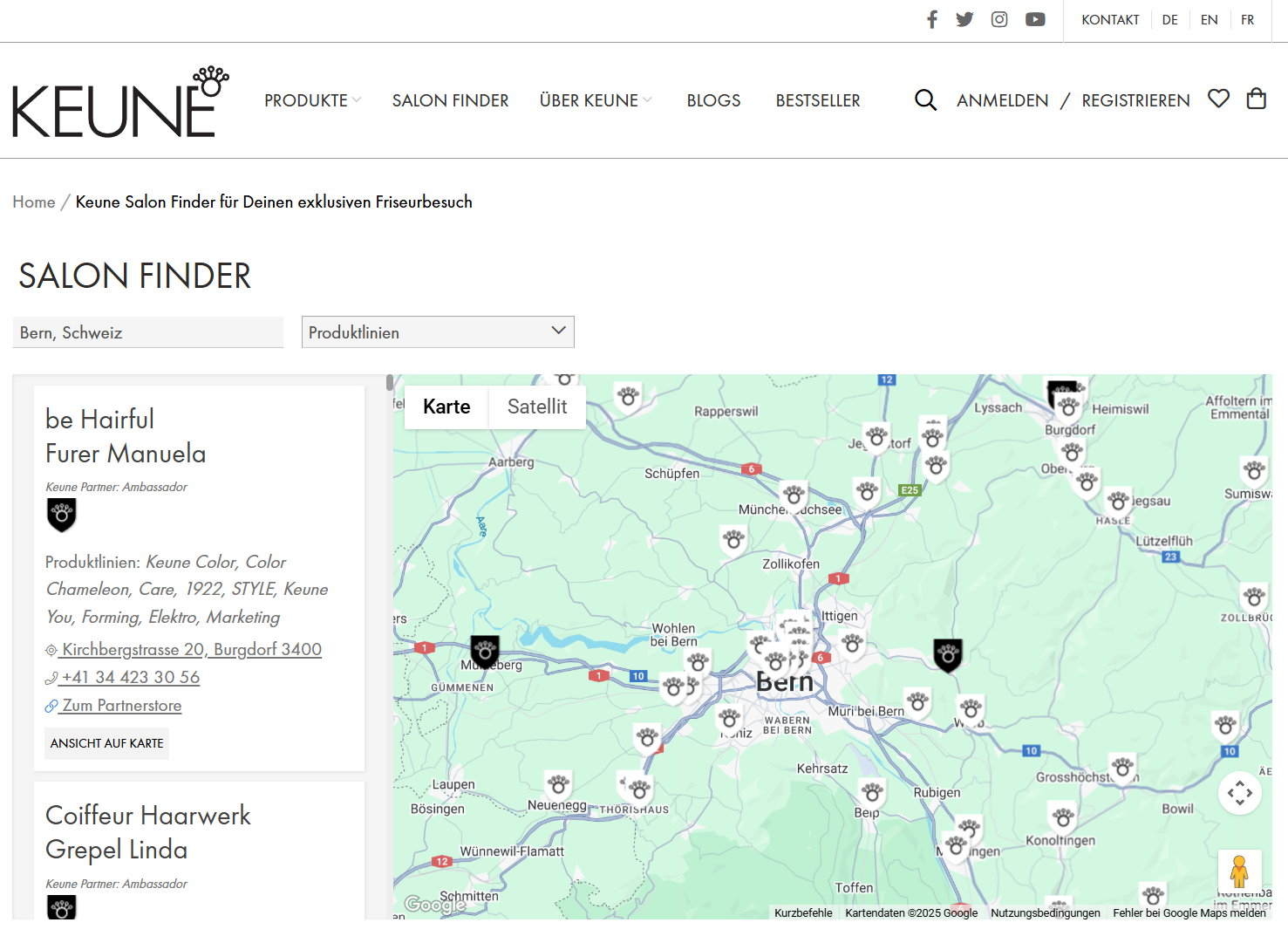Click the search magnifier icon
The image size is (1288, 943).
pos(925,100)
